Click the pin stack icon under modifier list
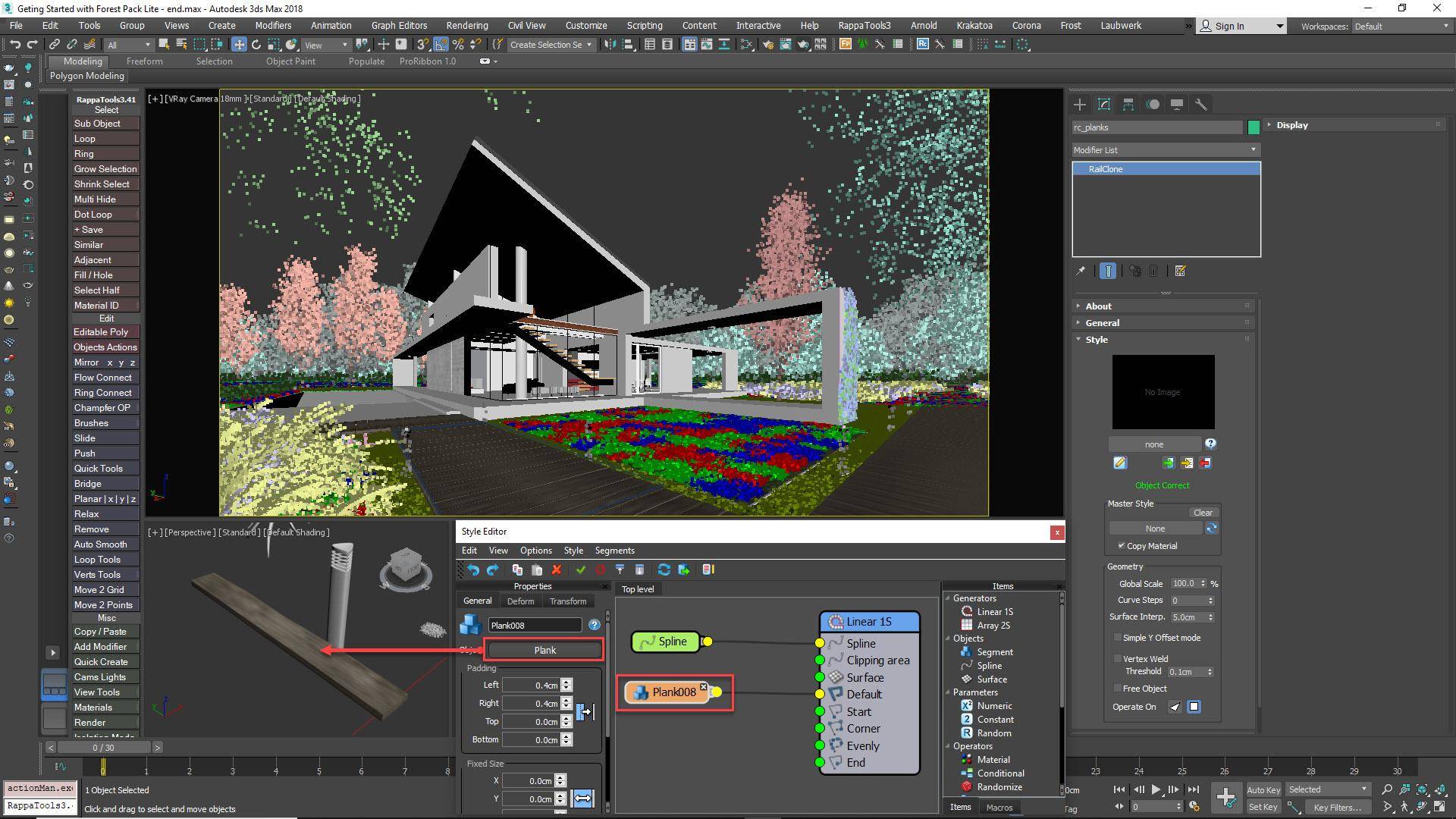 click(1081, 271)
